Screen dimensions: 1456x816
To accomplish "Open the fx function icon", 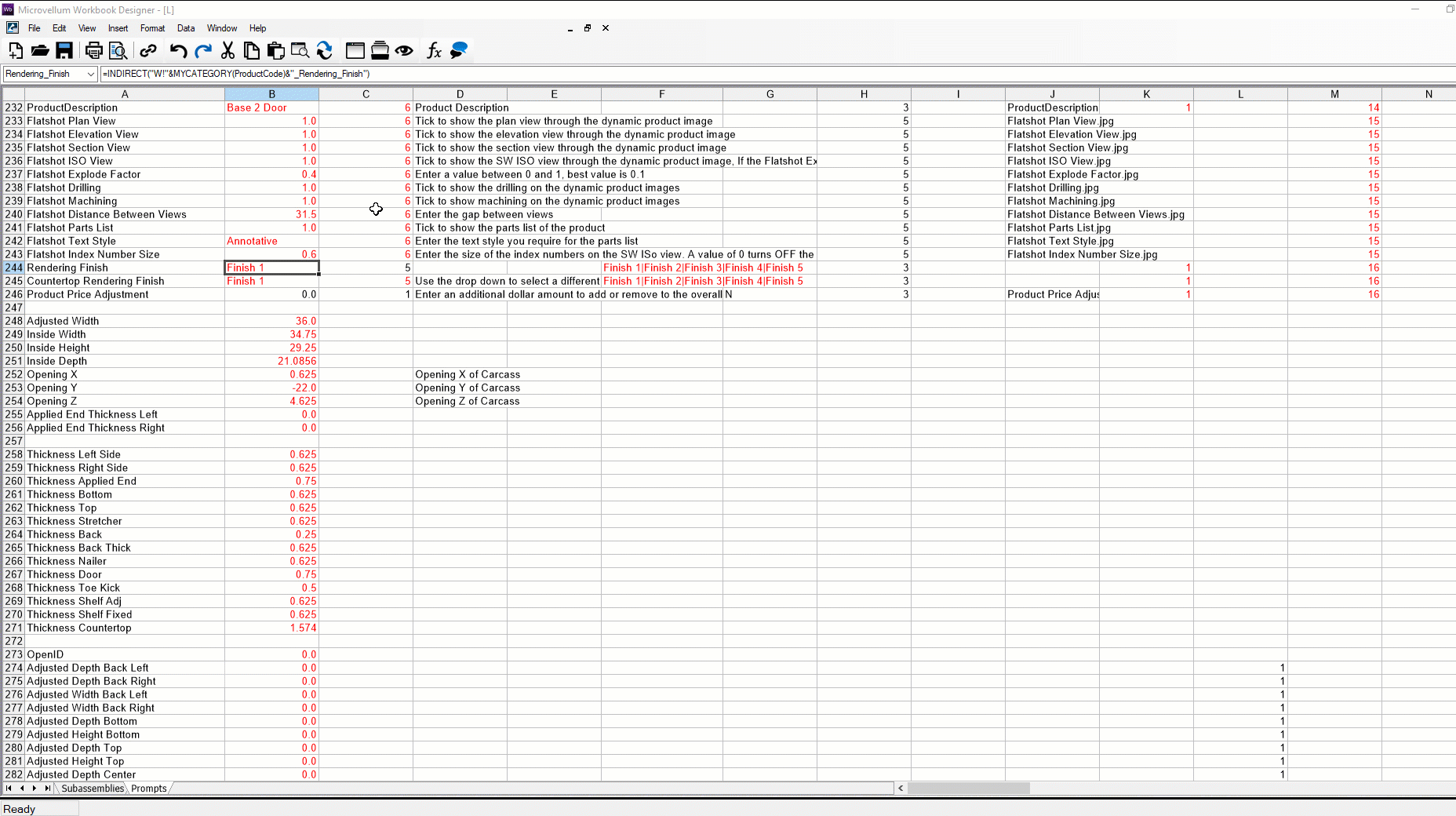I will (x=434, y=51).
